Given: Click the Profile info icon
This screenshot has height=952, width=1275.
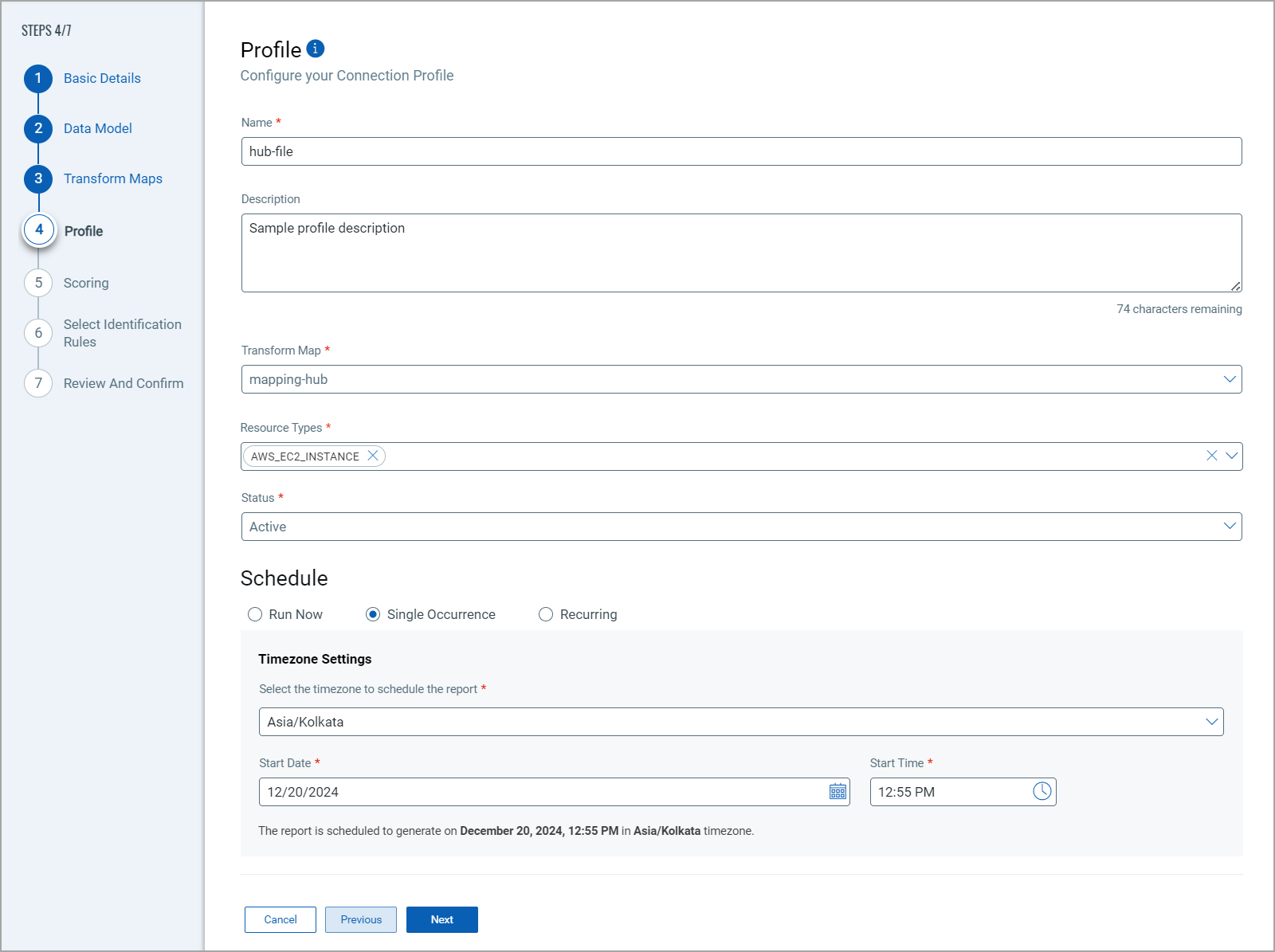Looking at the screenshot, I should [316, 49].
